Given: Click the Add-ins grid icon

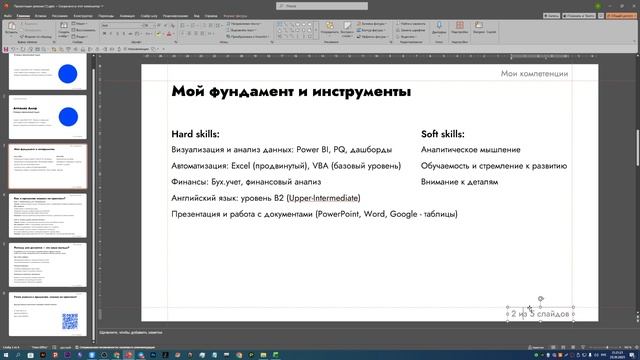Looking at the screenshot, I should pyautogui.click(x=460, y=26).
